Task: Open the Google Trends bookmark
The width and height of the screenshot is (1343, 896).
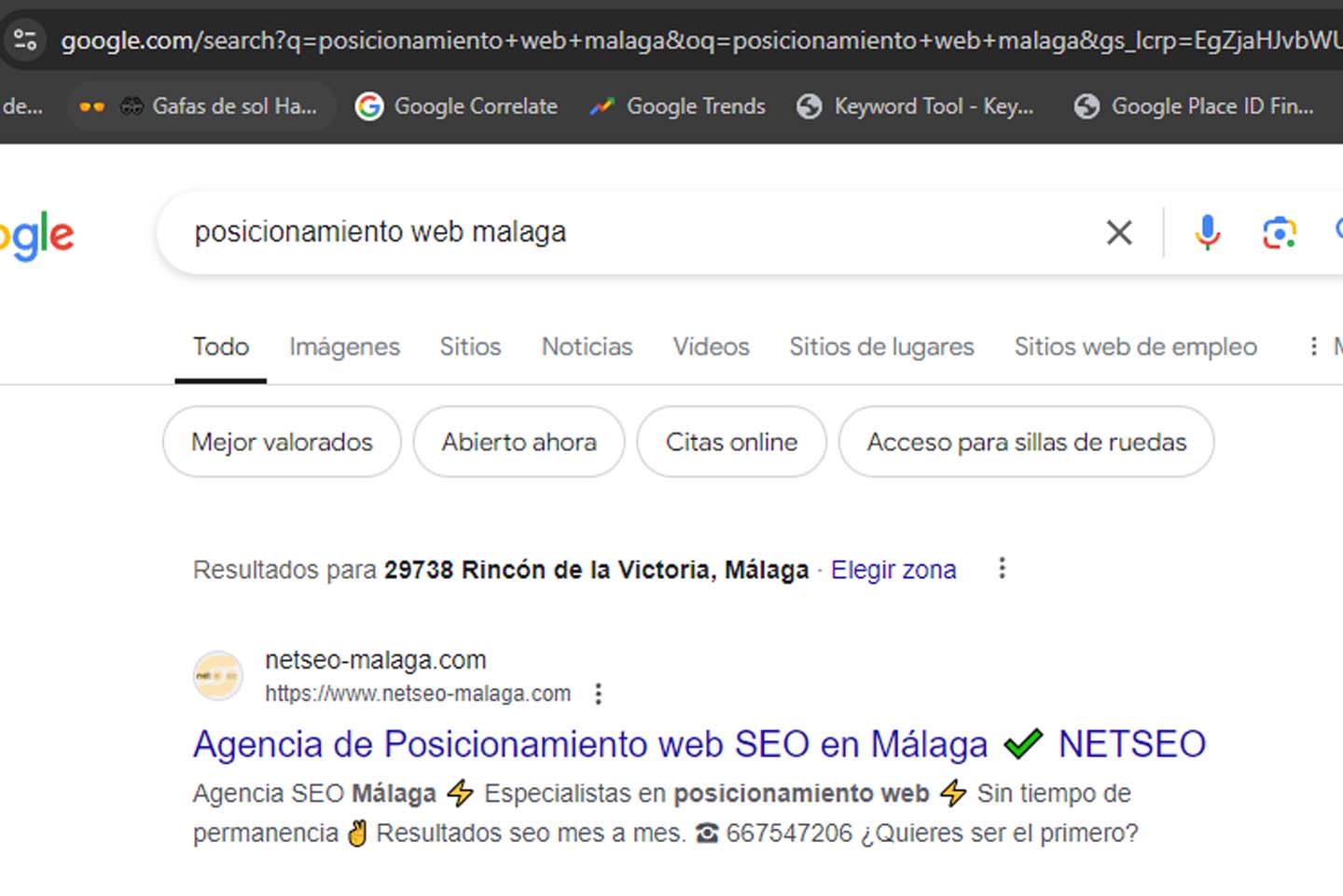Action: (x=678, y=106)
